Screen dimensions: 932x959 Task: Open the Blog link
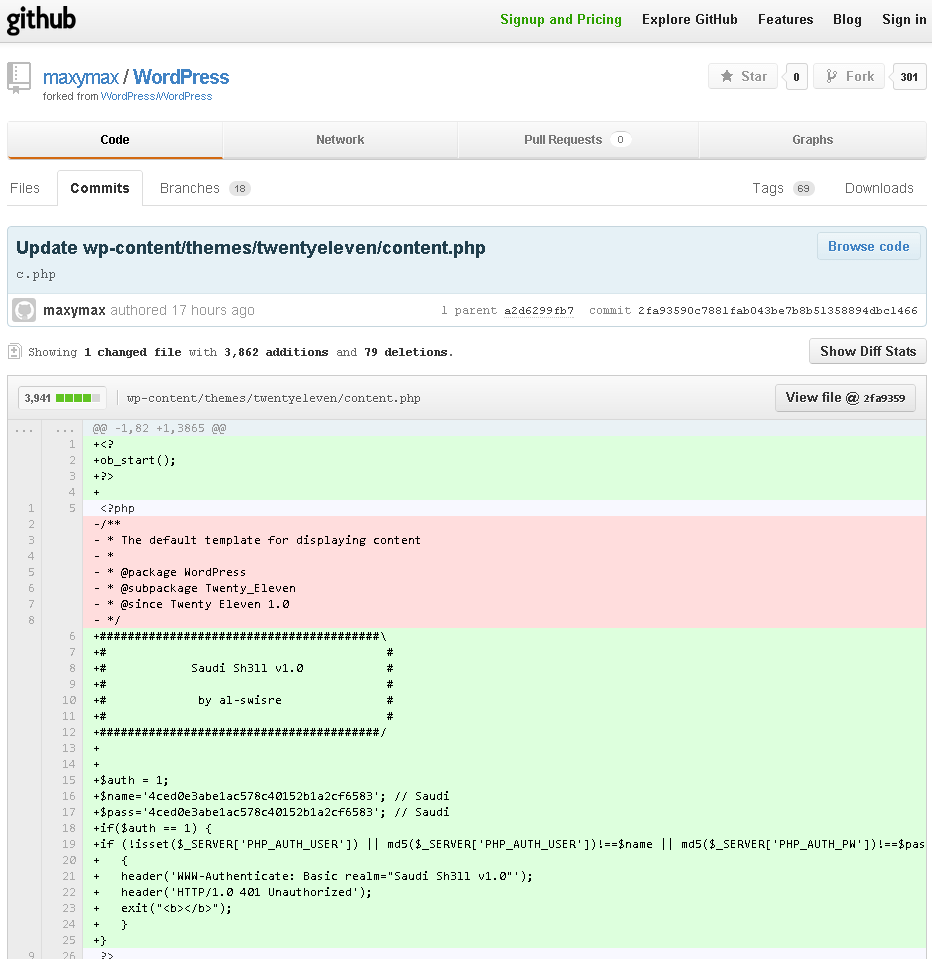[x=847, y=20]
